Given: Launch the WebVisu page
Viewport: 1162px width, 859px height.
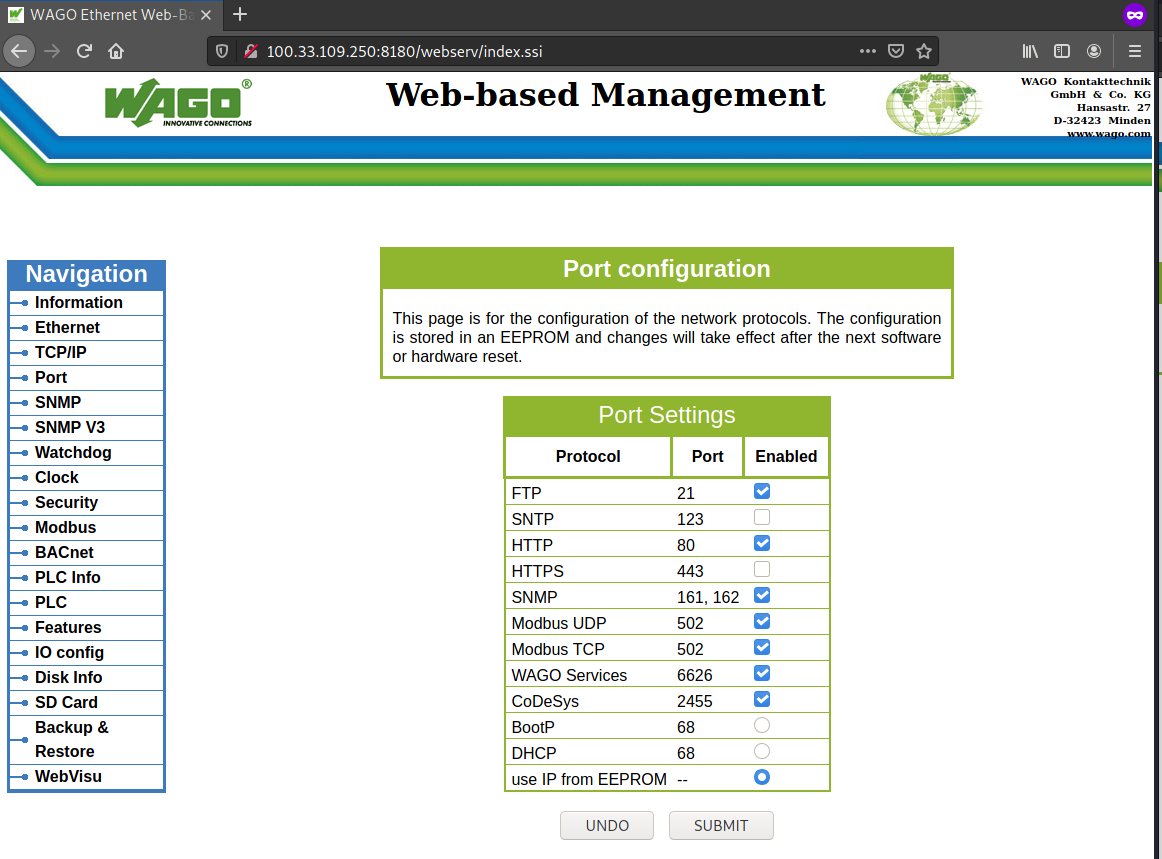Looking at the screenshot, I should click(x=68, y=777).
